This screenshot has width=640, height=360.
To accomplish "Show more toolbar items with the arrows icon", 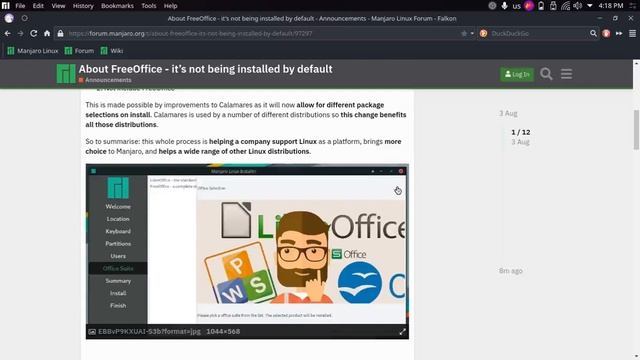I will (x=619, y=33).
